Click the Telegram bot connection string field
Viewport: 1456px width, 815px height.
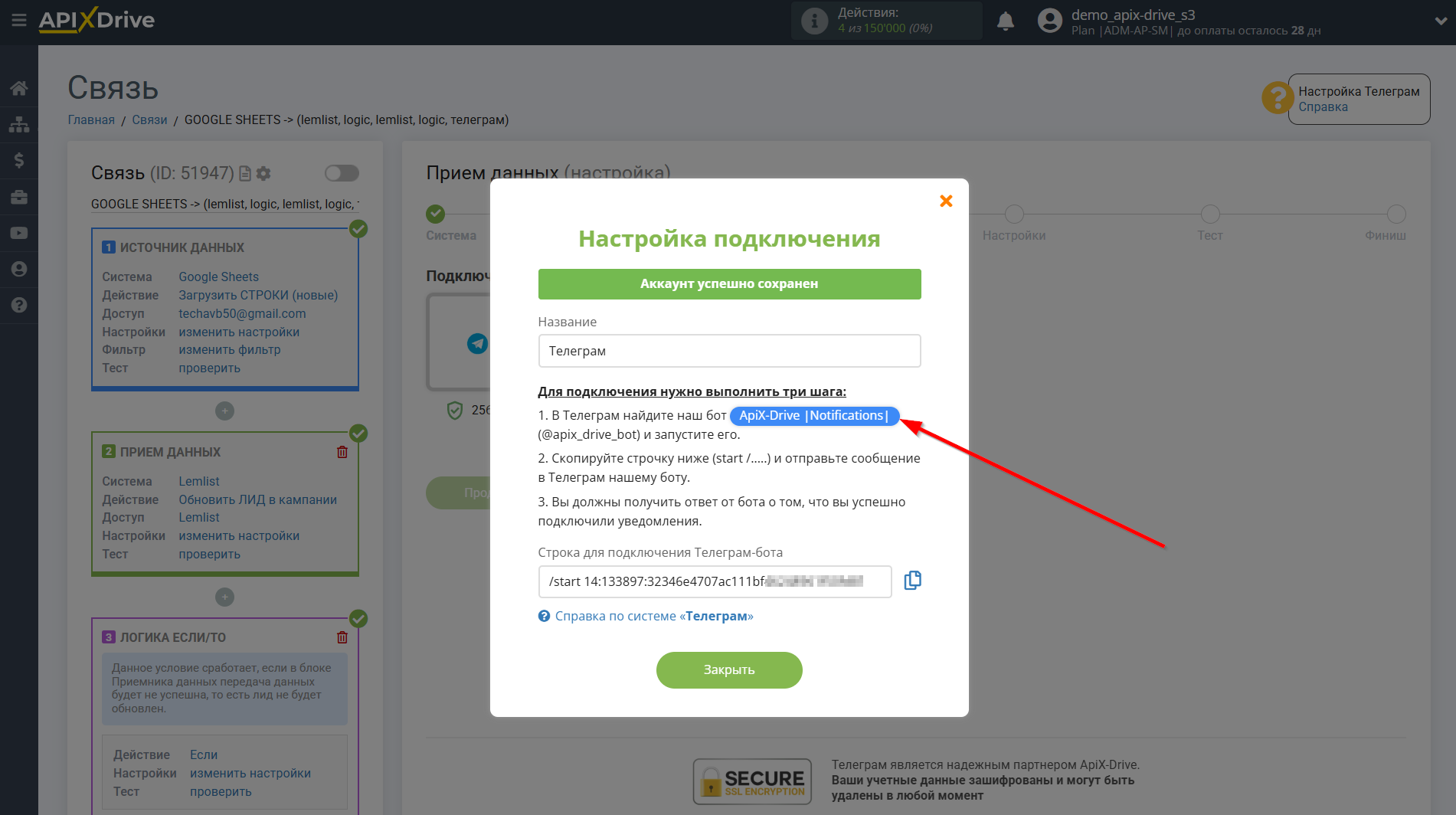715,581
